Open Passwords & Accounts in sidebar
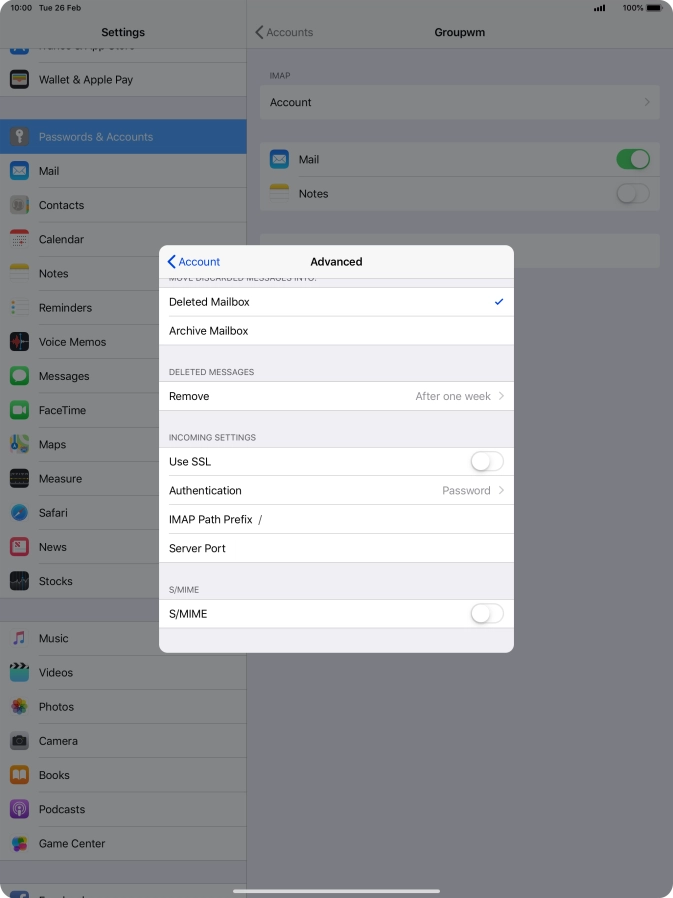 point(123,137)
